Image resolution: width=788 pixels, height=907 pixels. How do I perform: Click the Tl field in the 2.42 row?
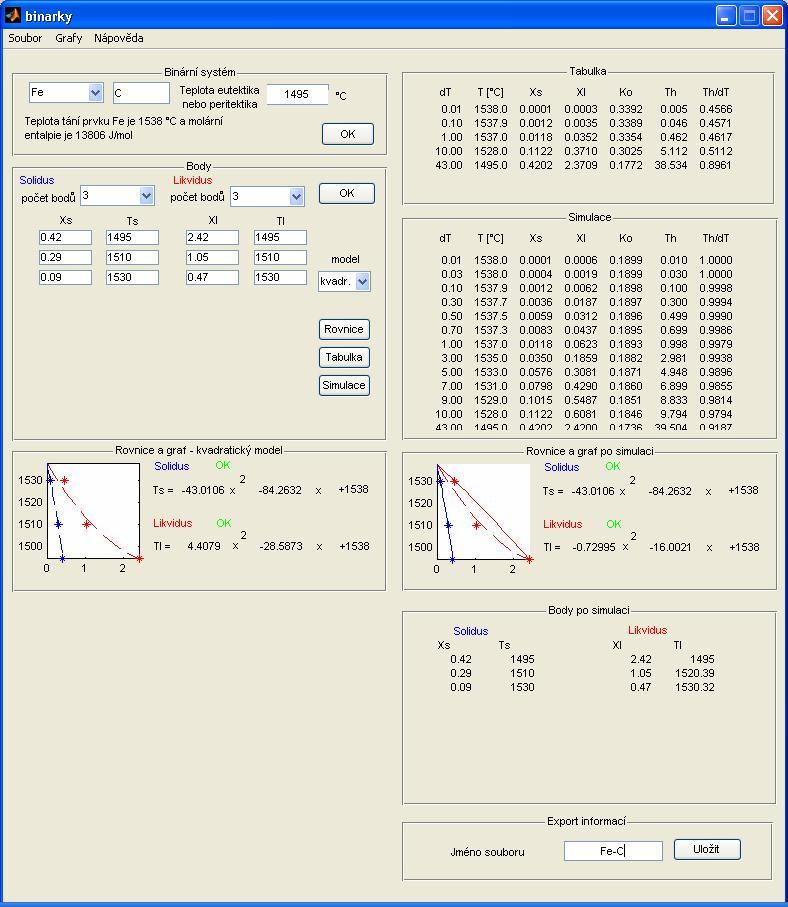(x=281, y=237)
